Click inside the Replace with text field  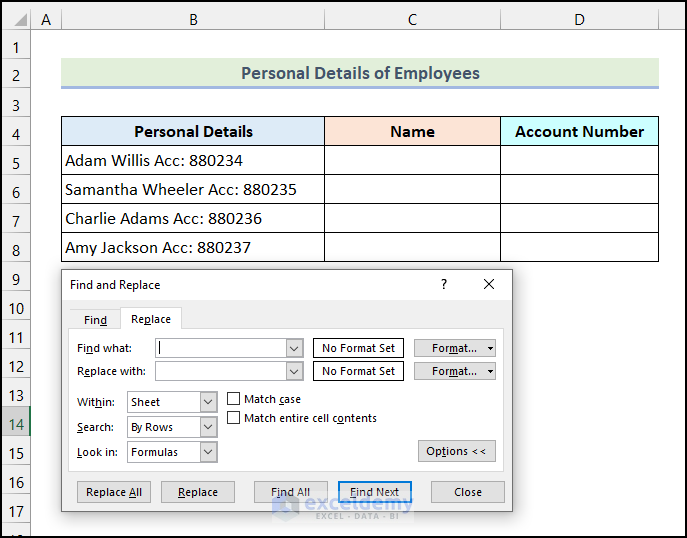(220, 371)
